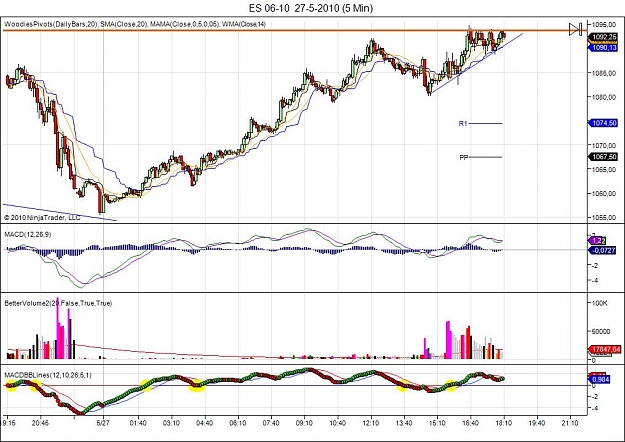
Task: Click the 1074,50 R1 price marker
Action: coord(604,123)
